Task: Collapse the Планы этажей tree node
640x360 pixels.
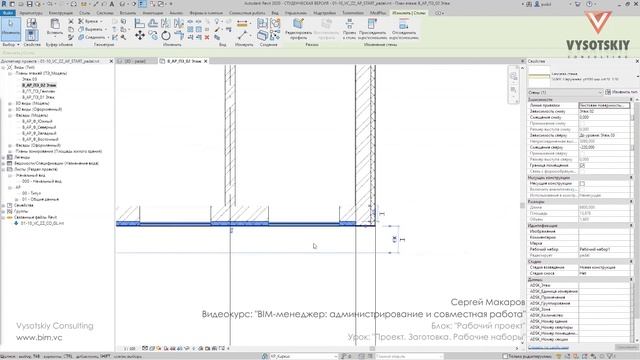Action: [x=10, y=73]
